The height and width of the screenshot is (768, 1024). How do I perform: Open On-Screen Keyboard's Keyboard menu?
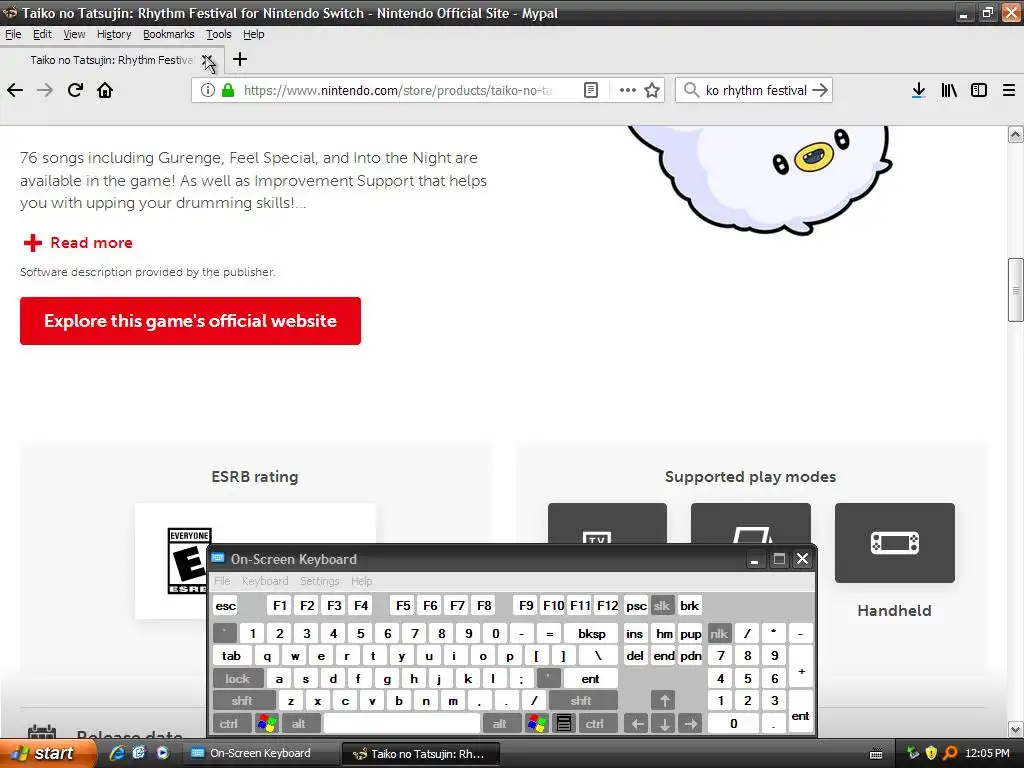pos(264,581)
